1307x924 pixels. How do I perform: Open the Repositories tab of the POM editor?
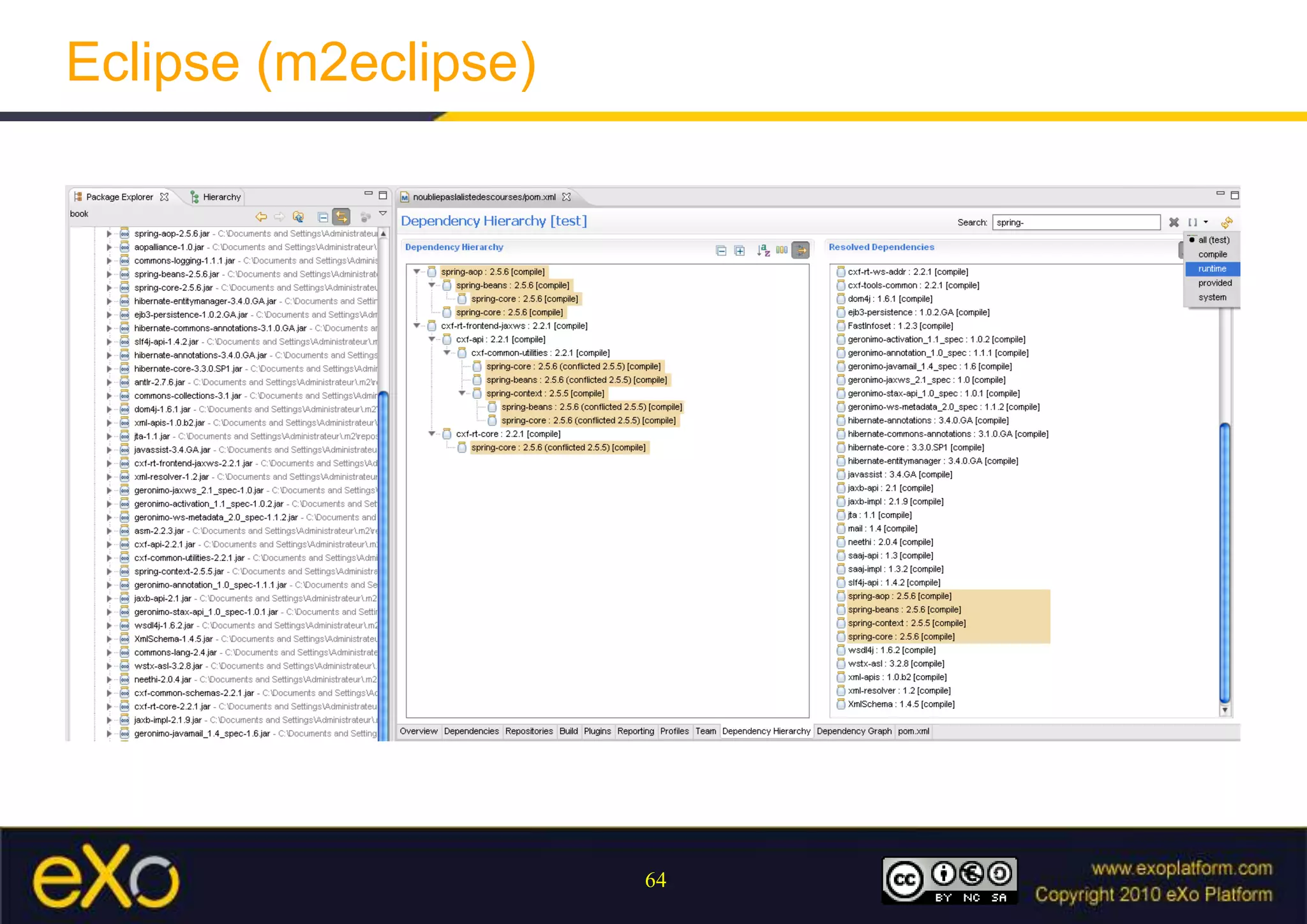[x=529, y=731]
